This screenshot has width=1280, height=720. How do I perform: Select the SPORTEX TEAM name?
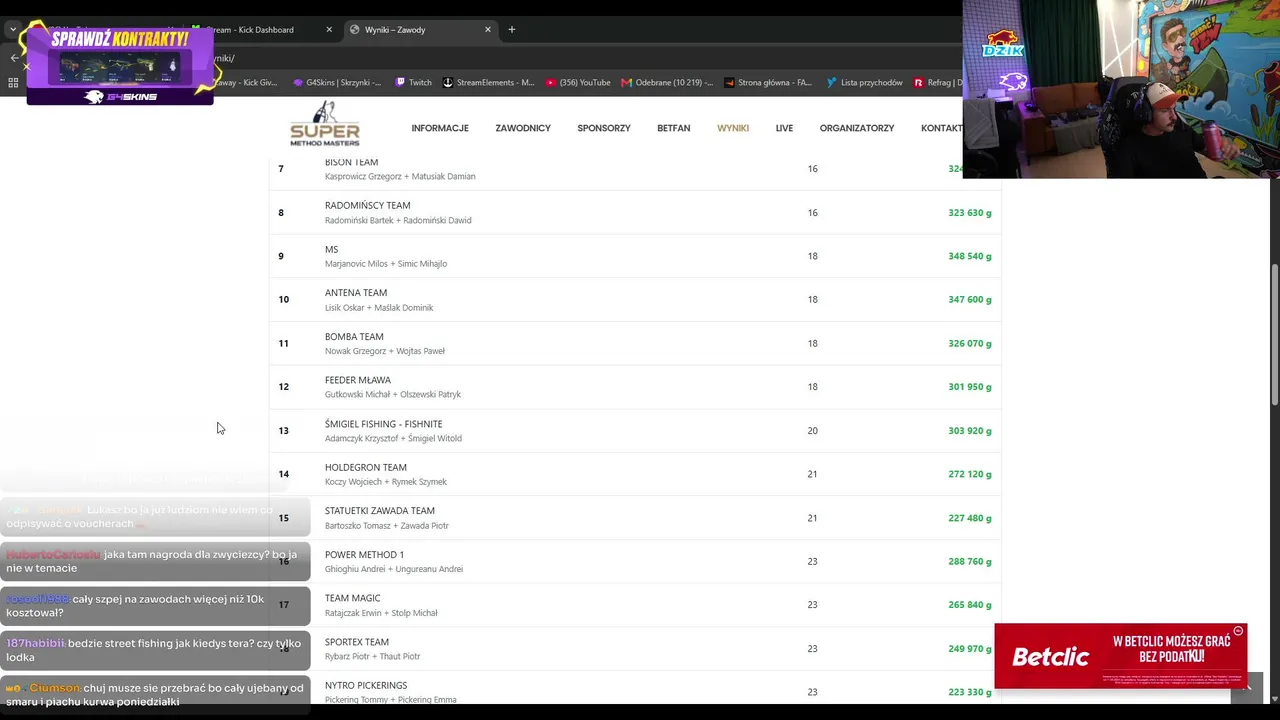(357, 642)
